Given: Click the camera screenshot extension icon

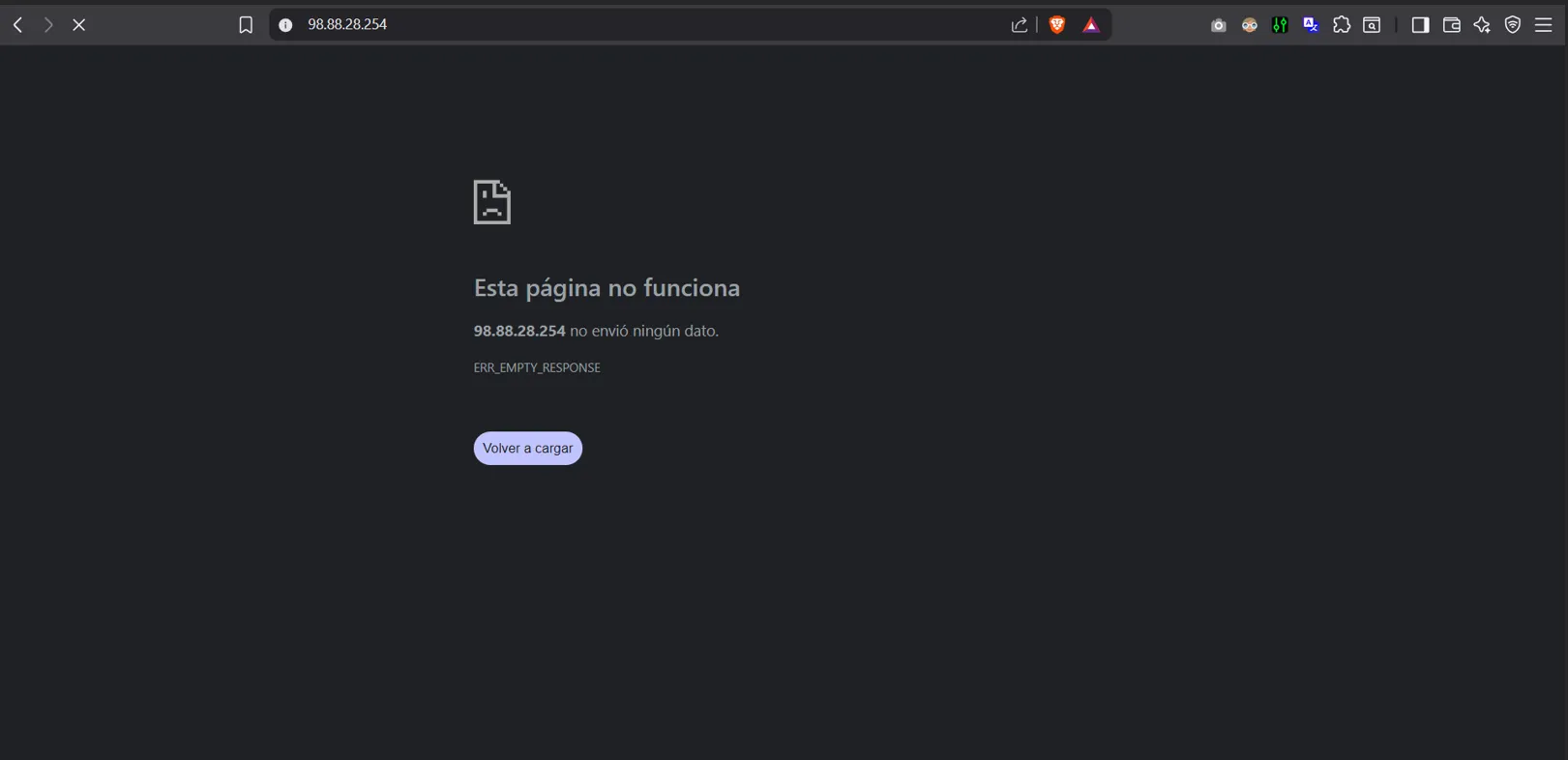Looking at the screenshot, I should click(x=1218, y=25).
